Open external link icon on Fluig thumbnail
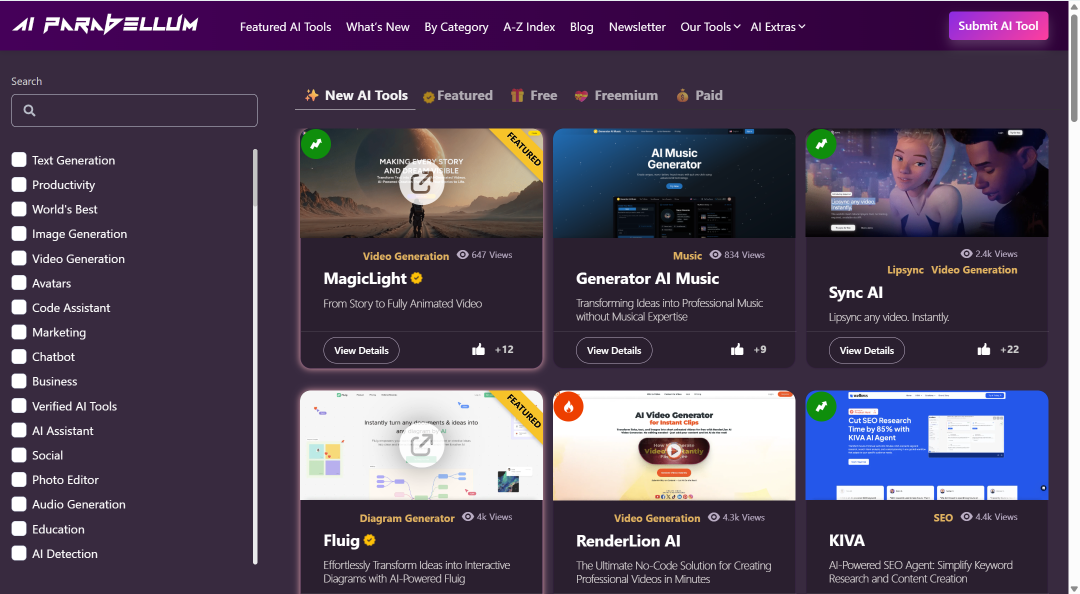The height and width of the screenshot is (594, 1080). (x=422, y=445)
